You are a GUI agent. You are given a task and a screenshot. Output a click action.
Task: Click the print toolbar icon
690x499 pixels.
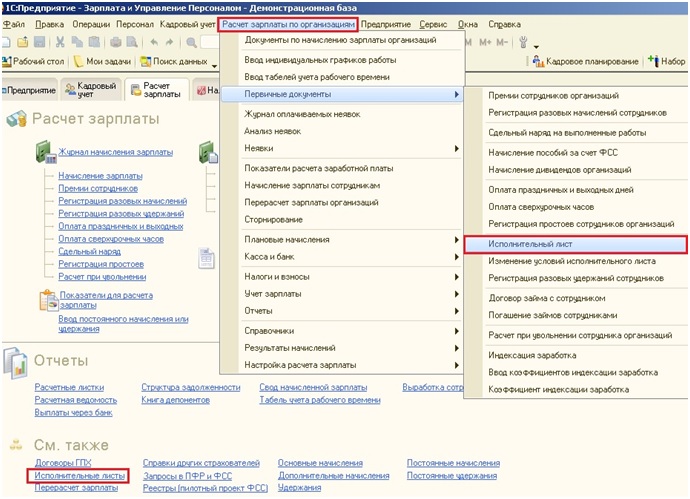coord(116,42)
